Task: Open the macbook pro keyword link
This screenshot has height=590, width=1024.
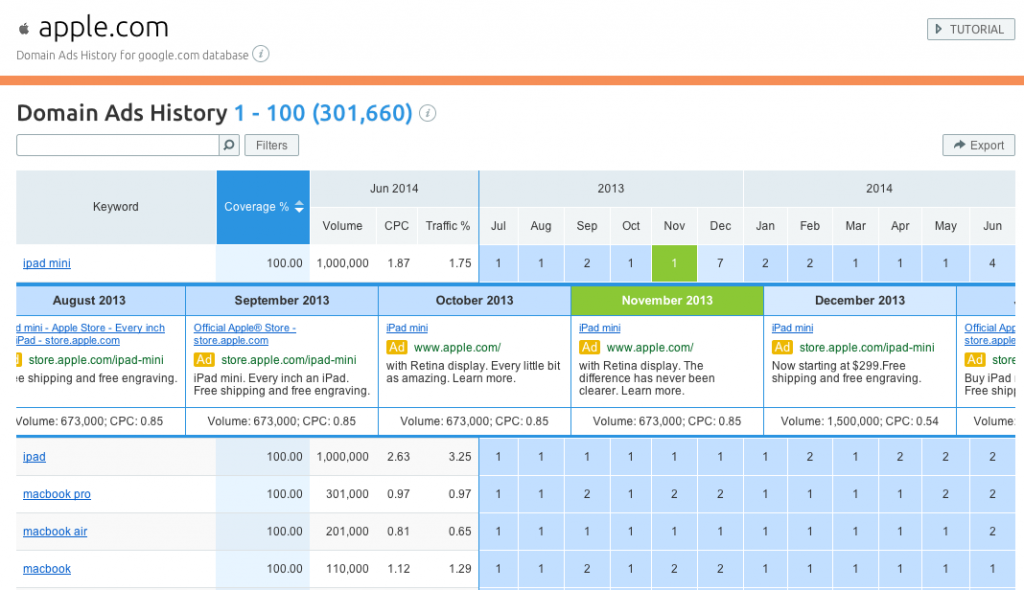Action: [x=57, y=495]
